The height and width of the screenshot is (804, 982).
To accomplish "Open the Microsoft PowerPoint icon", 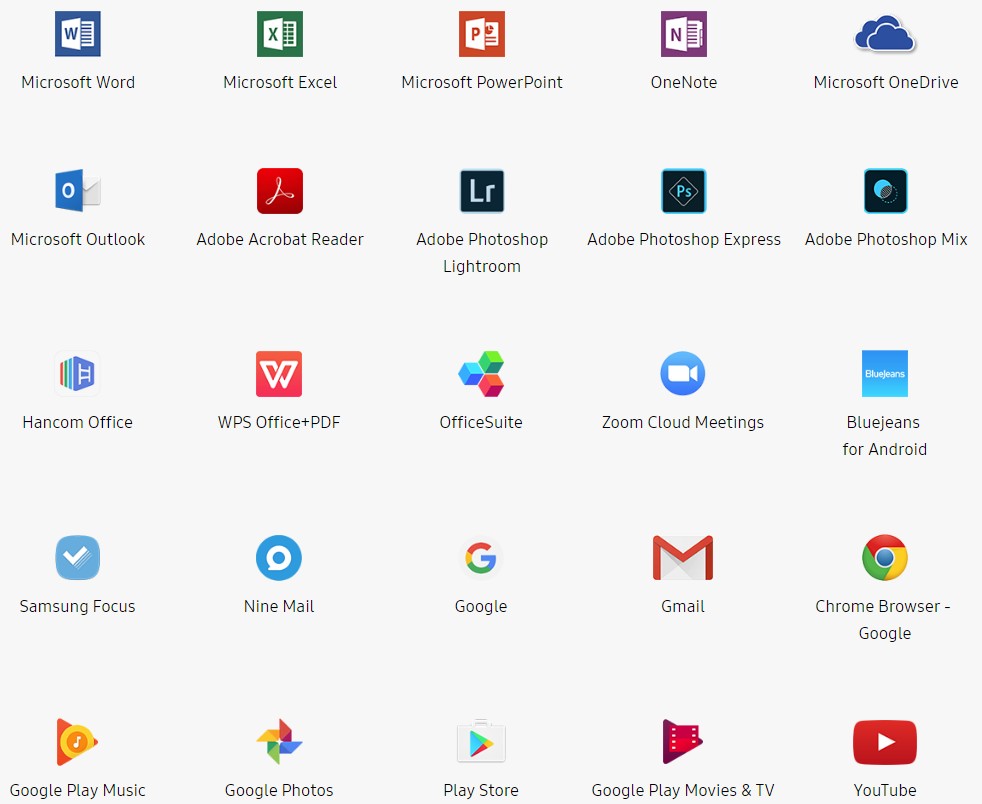I will [482, 34].
